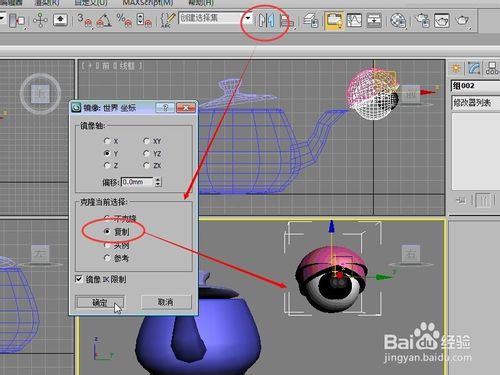Toggle the Percent Snap icon
Viewport: 500px width, 375px height.
click(x=124, y=21)
